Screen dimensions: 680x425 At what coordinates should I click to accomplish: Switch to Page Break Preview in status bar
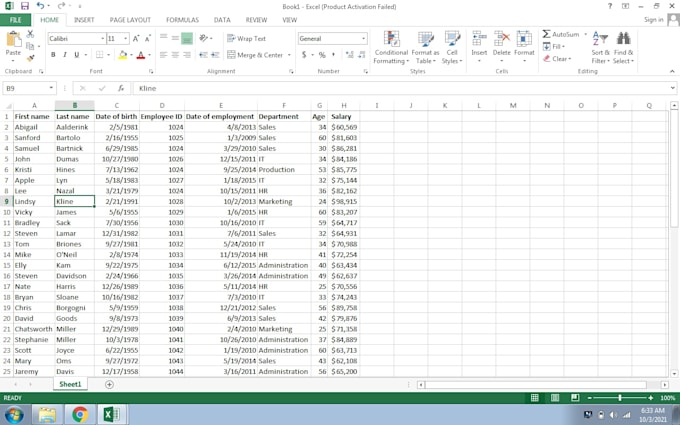coord(575,398)
